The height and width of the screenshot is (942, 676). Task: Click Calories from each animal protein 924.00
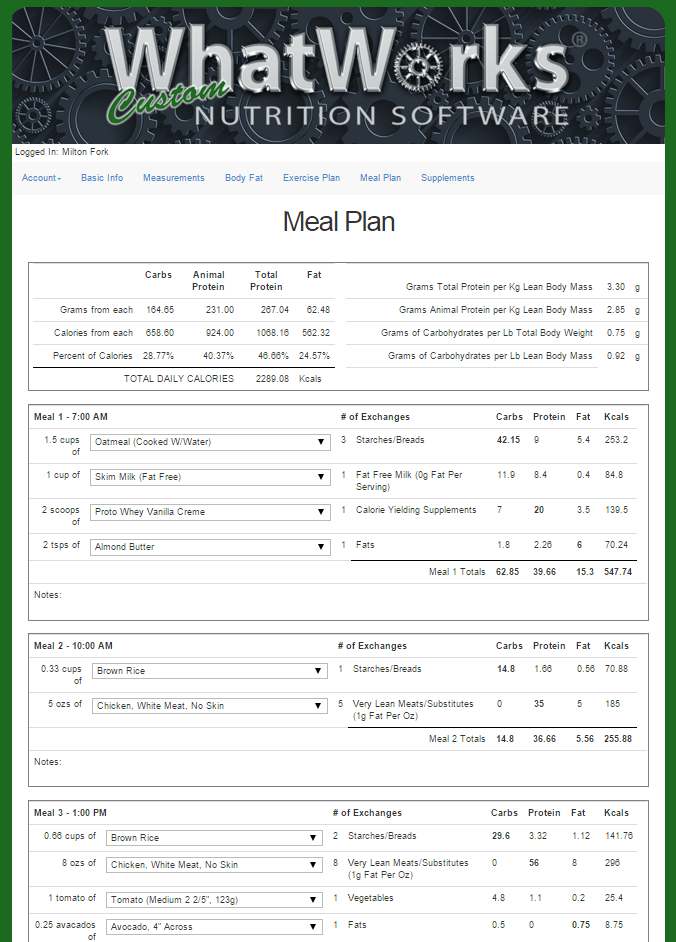[220, 333]
